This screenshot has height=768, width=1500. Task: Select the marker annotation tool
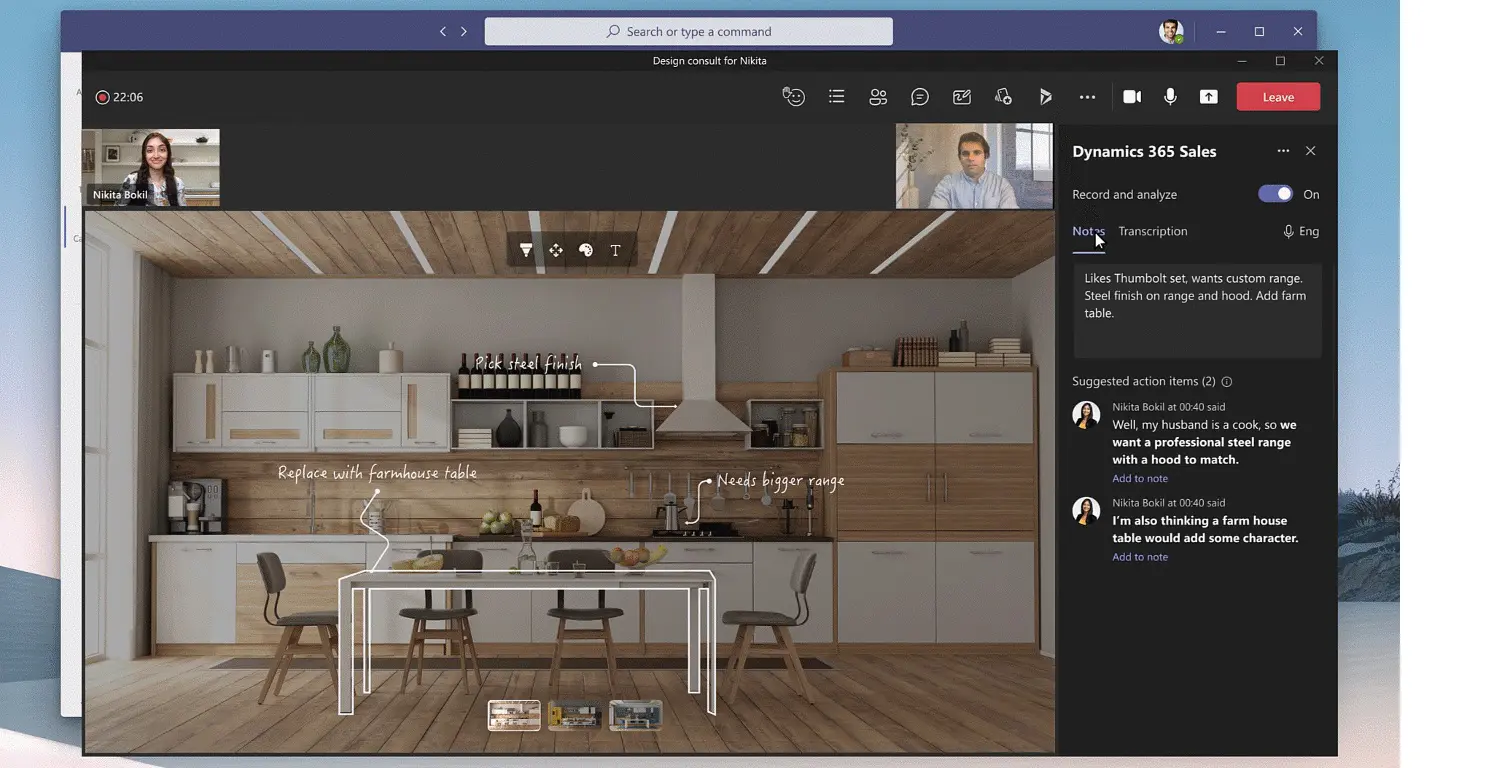[527, 250]
